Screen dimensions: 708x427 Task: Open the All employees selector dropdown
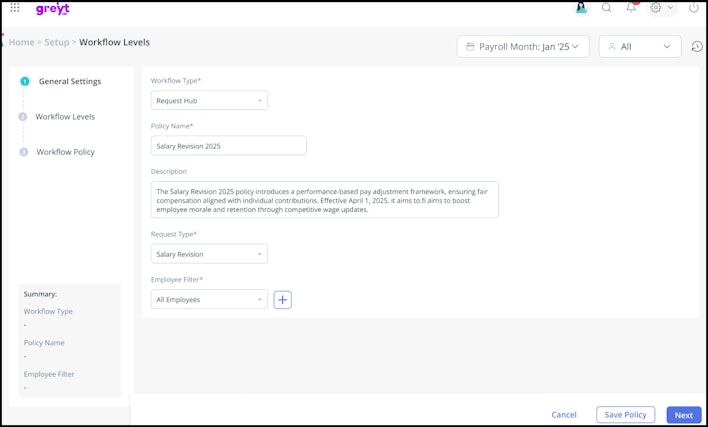coord(640,46)
